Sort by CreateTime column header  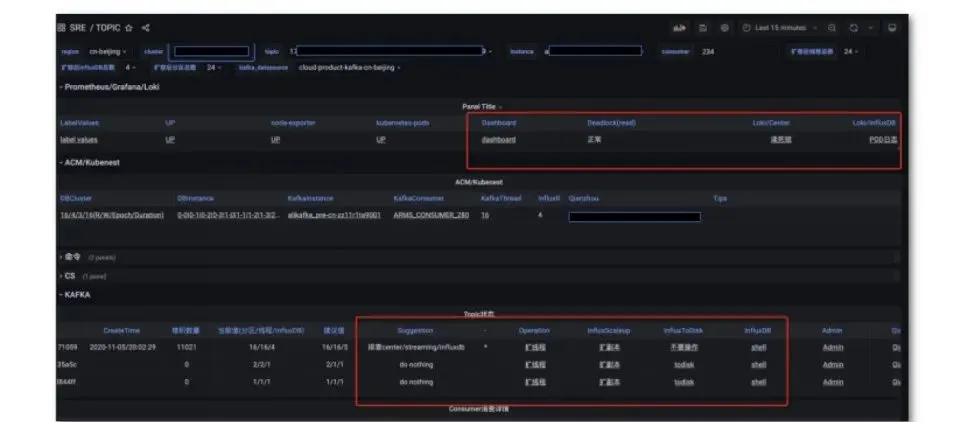coord(121,331)
